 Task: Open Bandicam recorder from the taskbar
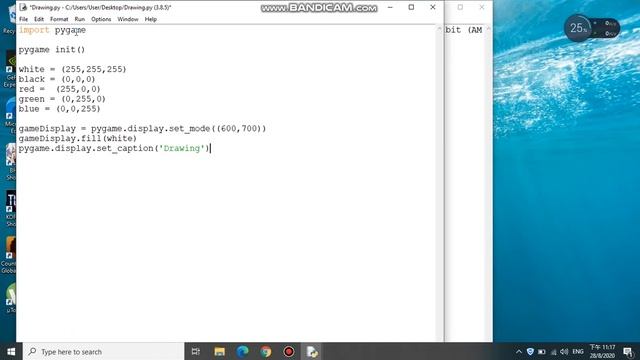pos(289,351)
